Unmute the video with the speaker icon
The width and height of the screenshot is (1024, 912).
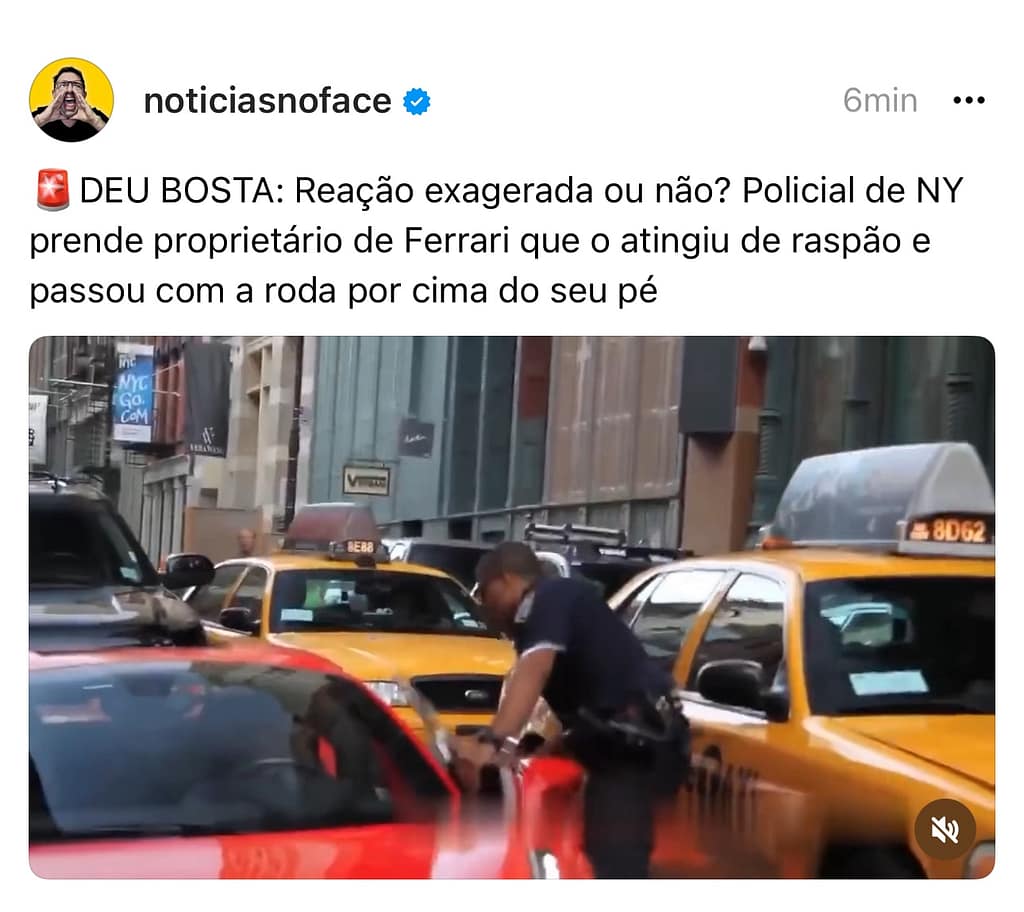(x=945, y=830)
